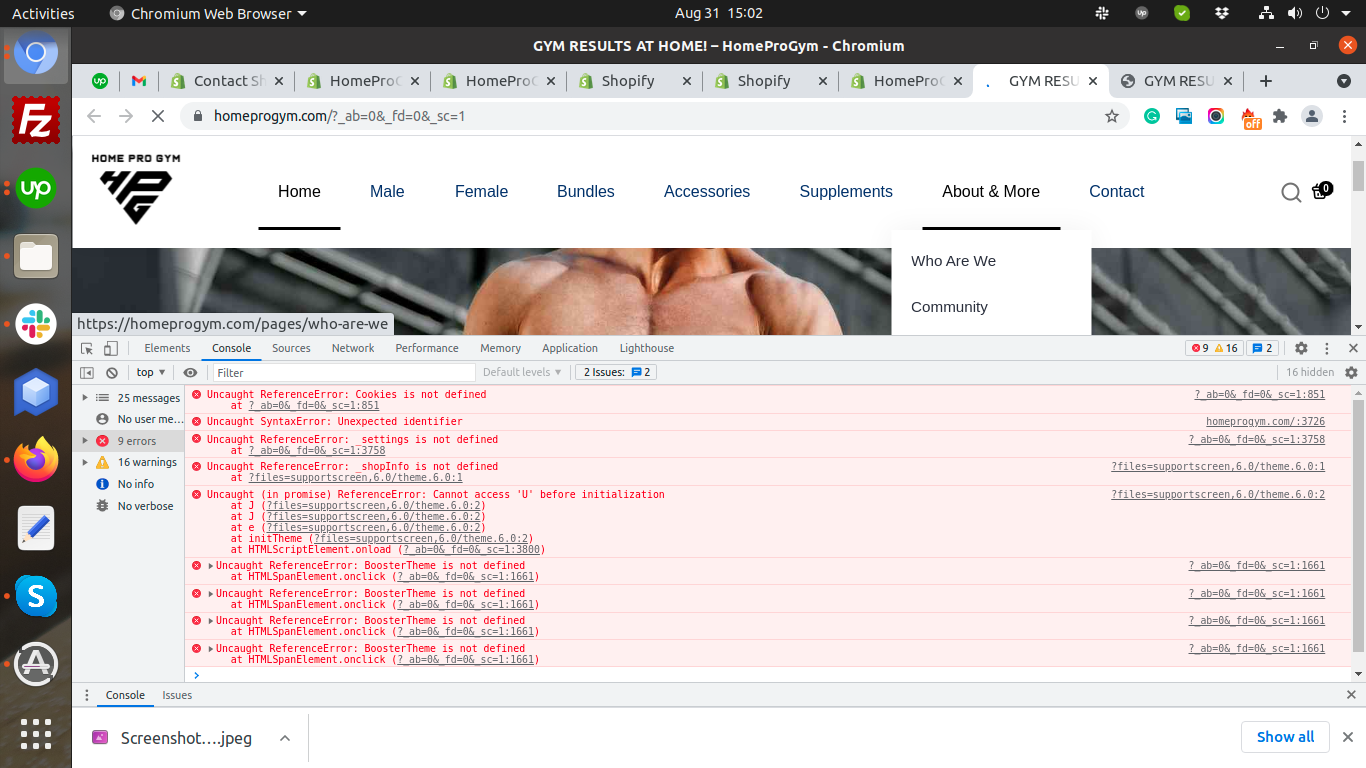1366x768 pixels.
Task: Open new tab with plus button
Action: [1266, 81]
